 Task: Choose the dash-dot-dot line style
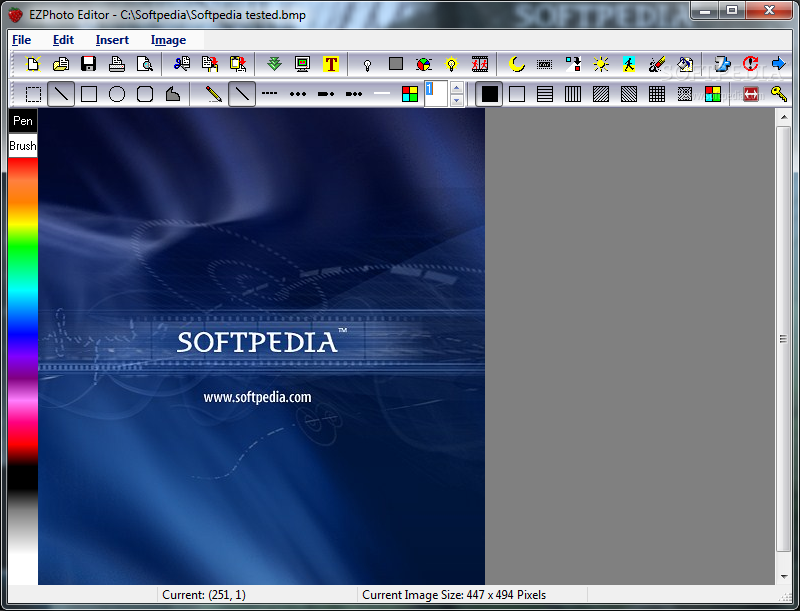(x=354, y=94)
